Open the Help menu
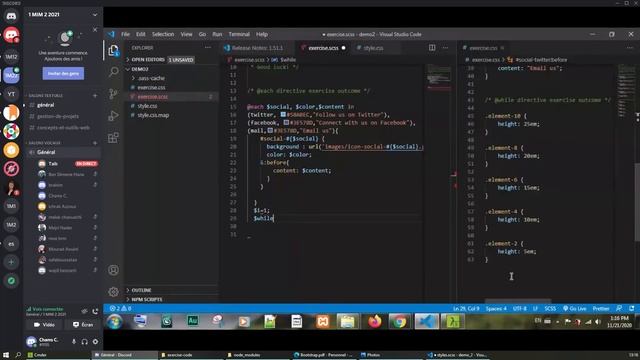 262,34
